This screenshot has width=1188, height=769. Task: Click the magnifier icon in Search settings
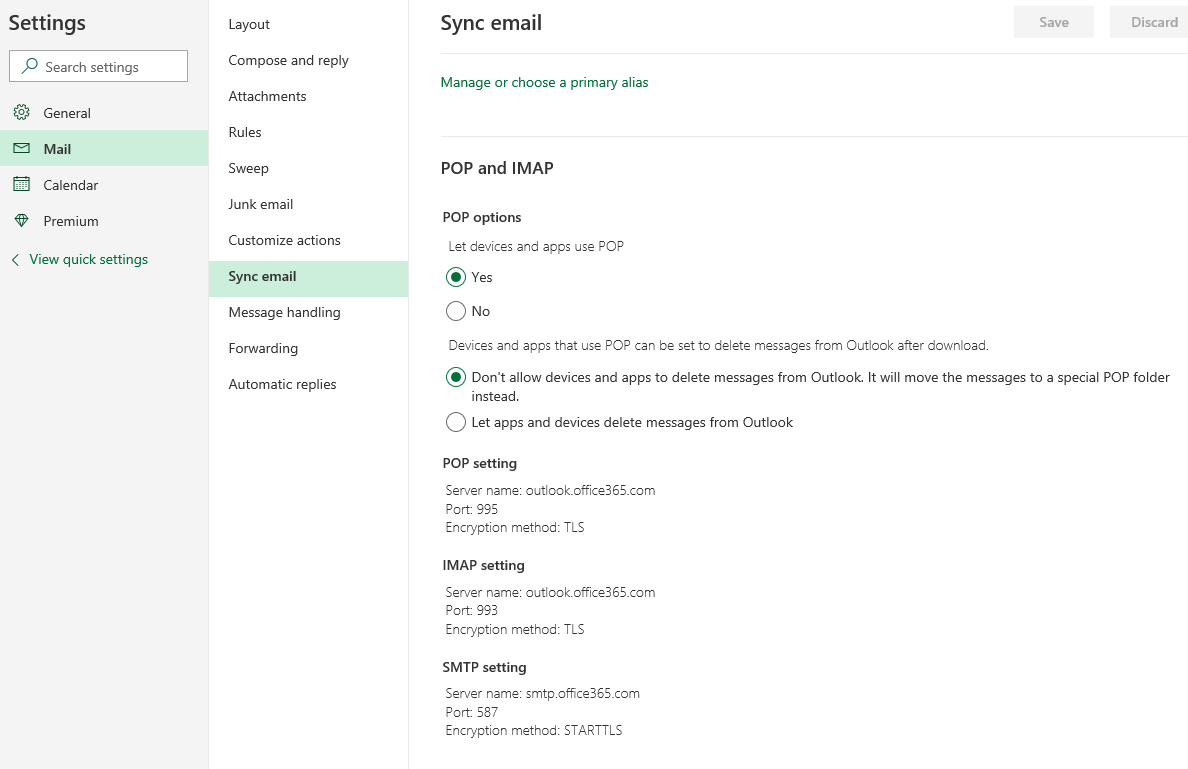point(29,67)
